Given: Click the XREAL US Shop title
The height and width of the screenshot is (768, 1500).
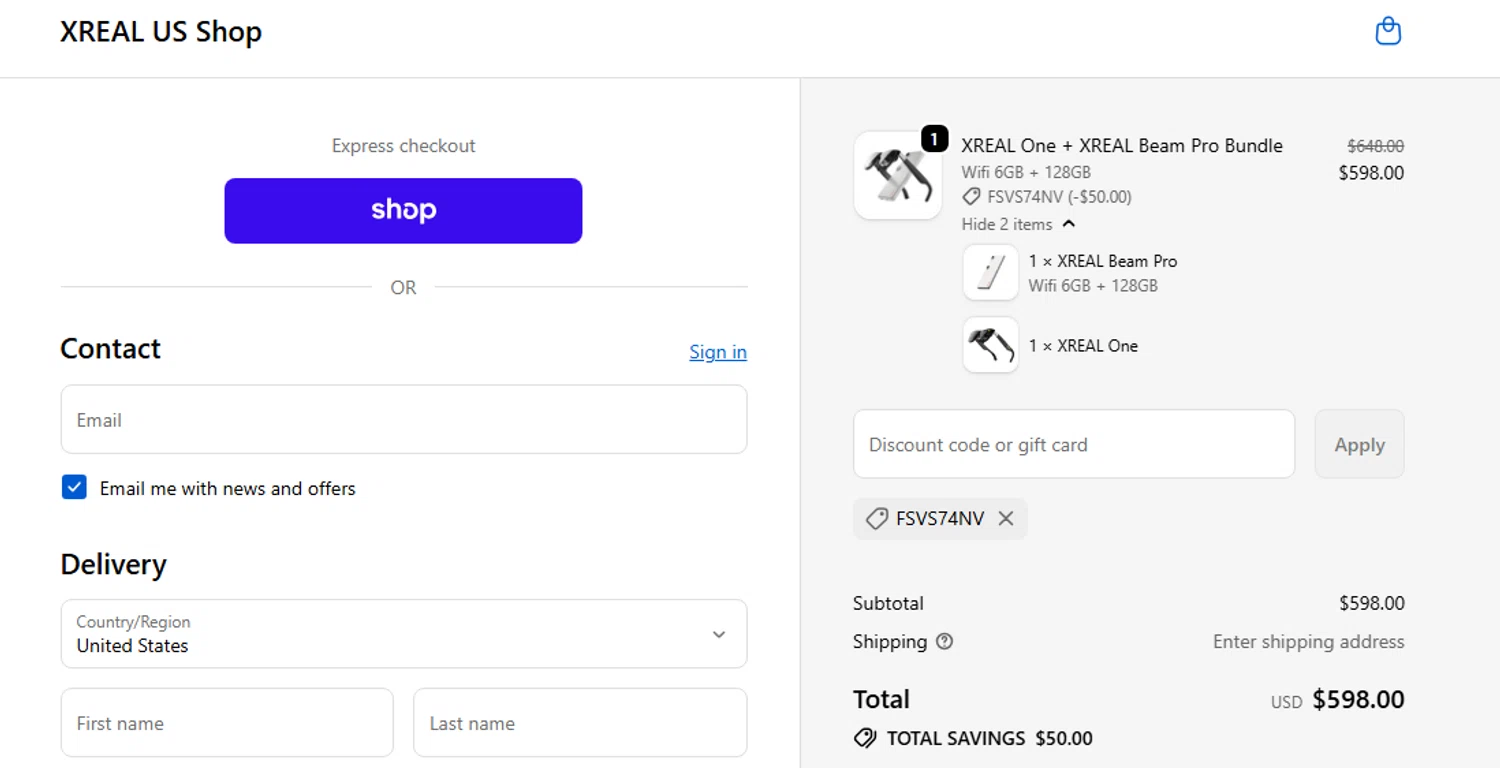Looking at the screenshot, I should [161, 32].
